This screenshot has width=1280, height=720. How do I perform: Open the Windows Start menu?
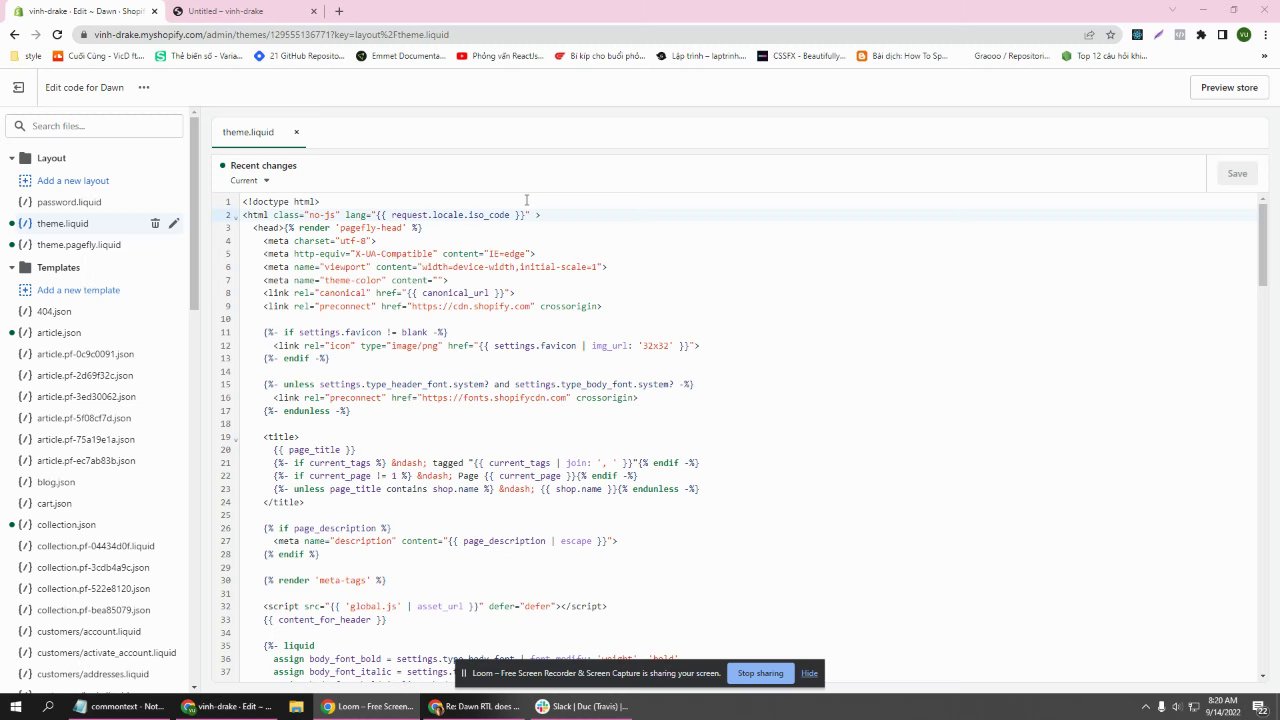click(x=17, y=706)
